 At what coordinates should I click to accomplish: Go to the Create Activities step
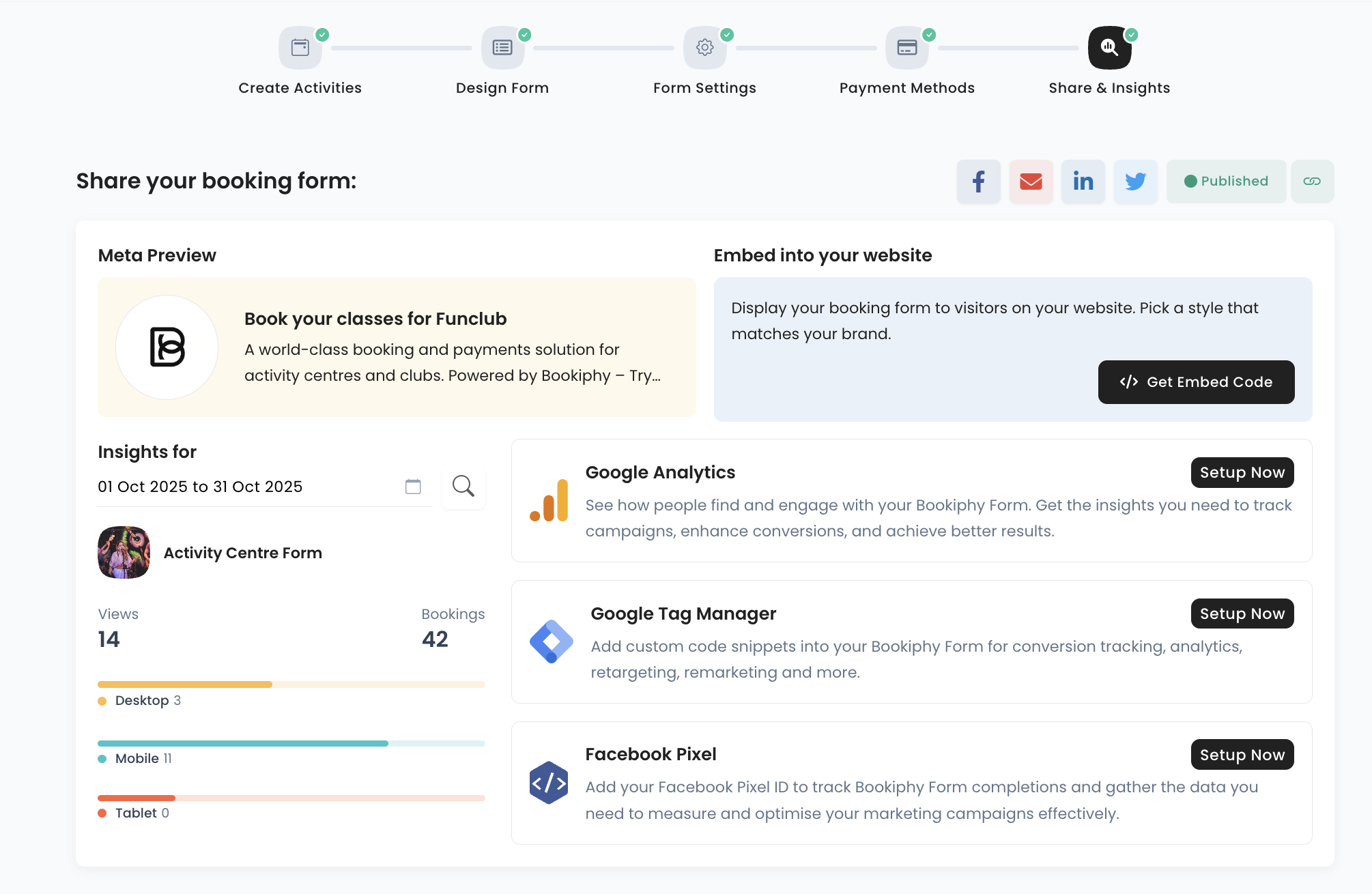point(300,48)
